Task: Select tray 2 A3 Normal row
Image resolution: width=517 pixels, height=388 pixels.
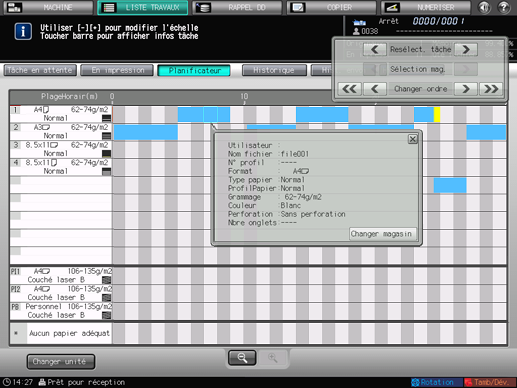Action: click(x=61, y=132)
